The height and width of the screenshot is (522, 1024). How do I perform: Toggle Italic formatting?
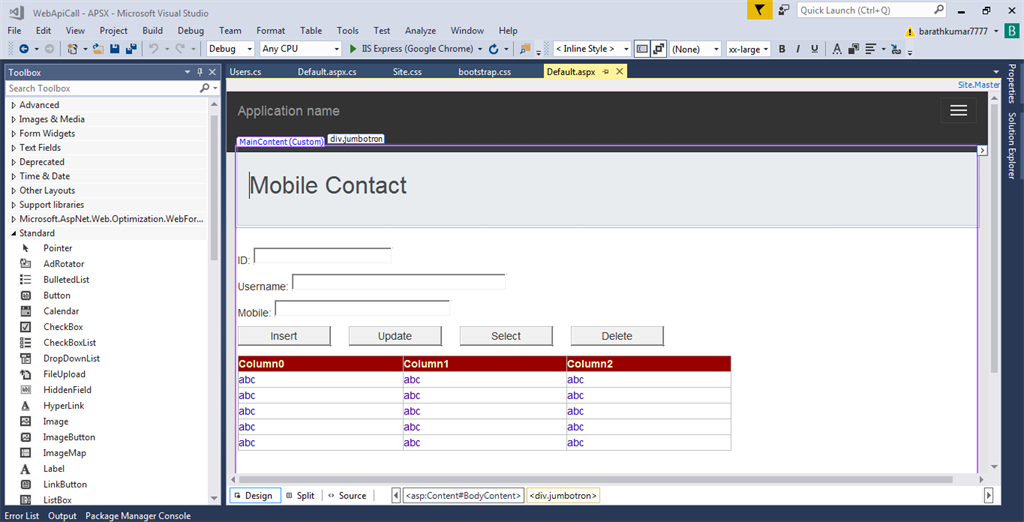point(798,49)
